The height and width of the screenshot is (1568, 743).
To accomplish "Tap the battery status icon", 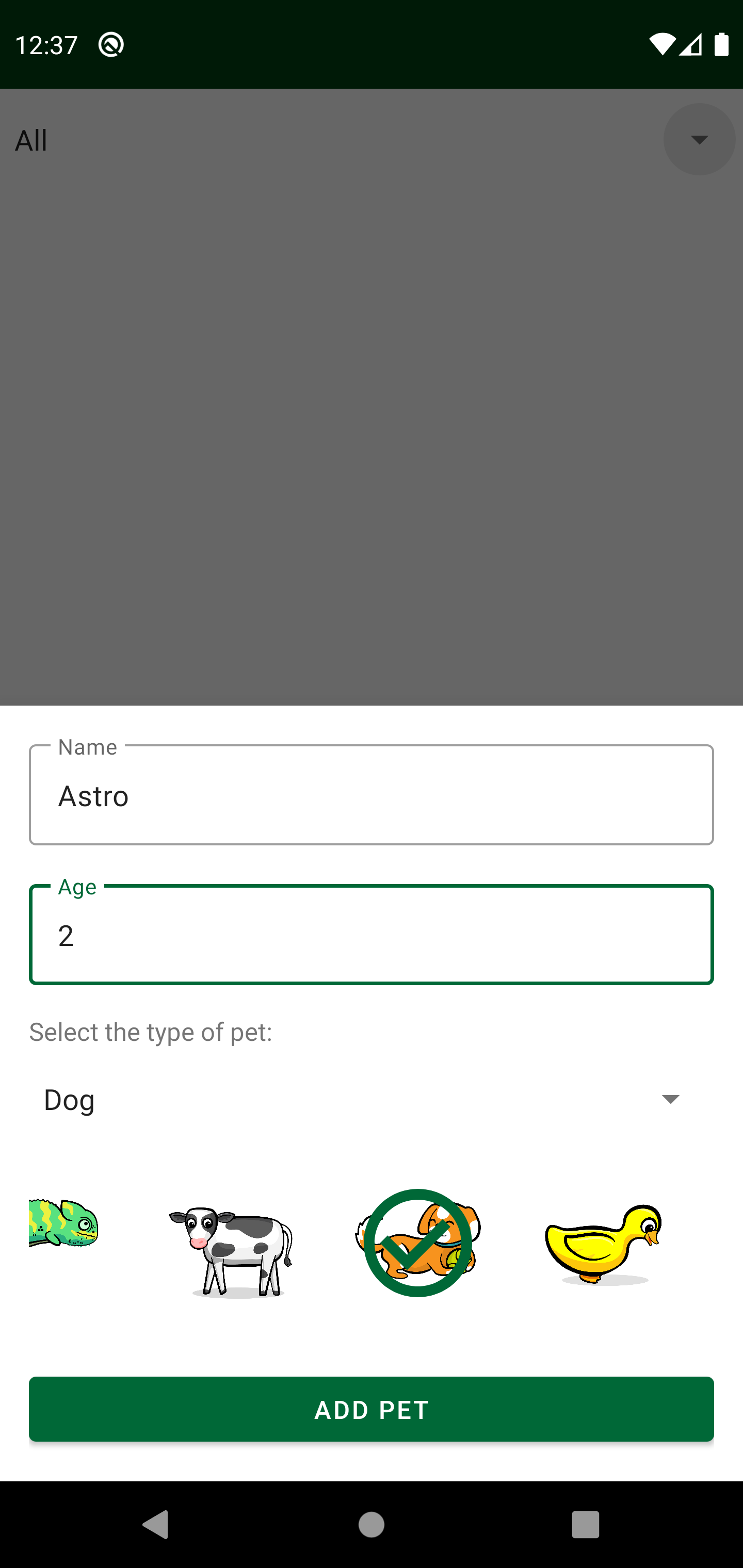I will pos(722,44).
